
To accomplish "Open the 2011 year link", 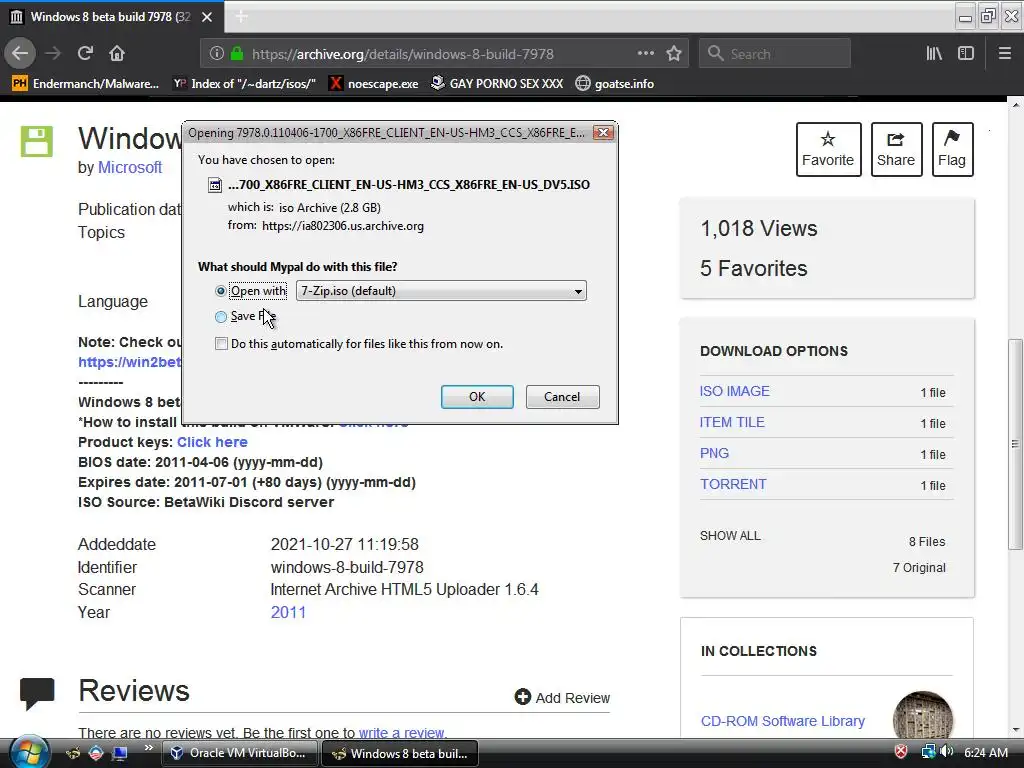I will tap(288, 613).
